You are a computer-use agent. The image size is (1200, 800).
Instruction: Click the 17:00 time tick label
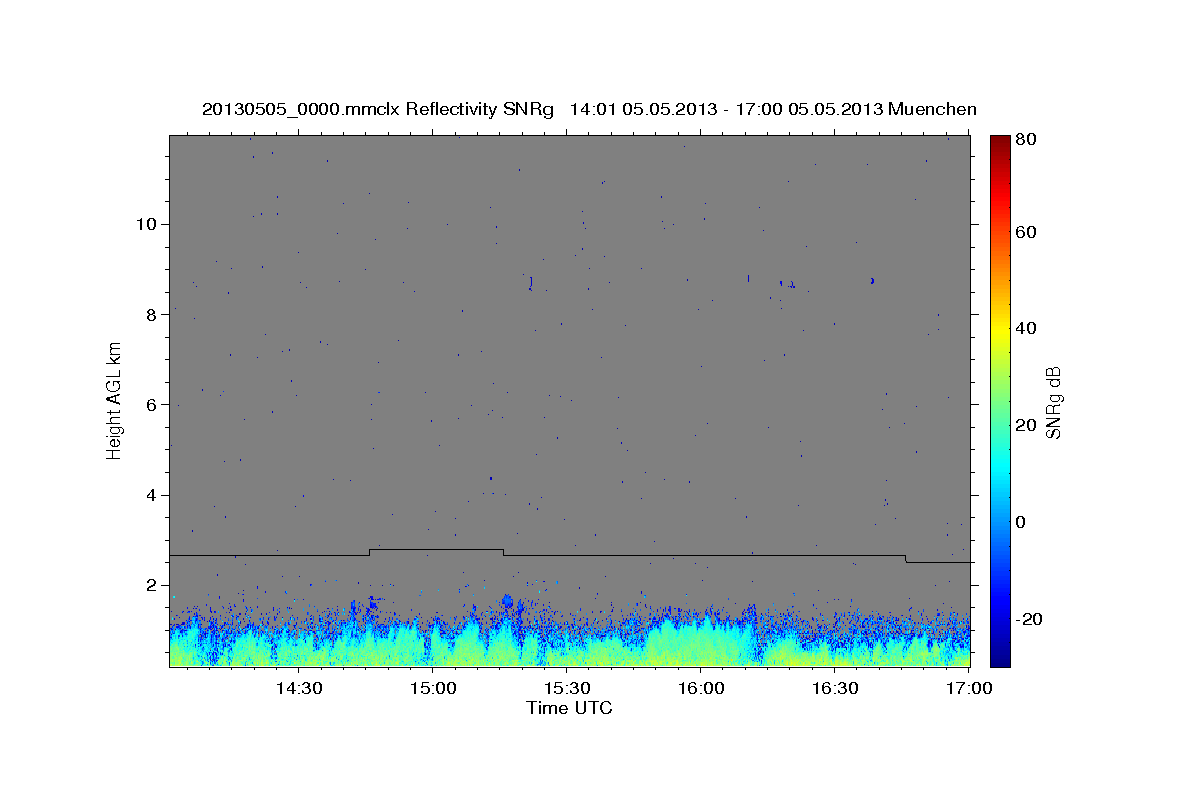(x=969, y=688)
